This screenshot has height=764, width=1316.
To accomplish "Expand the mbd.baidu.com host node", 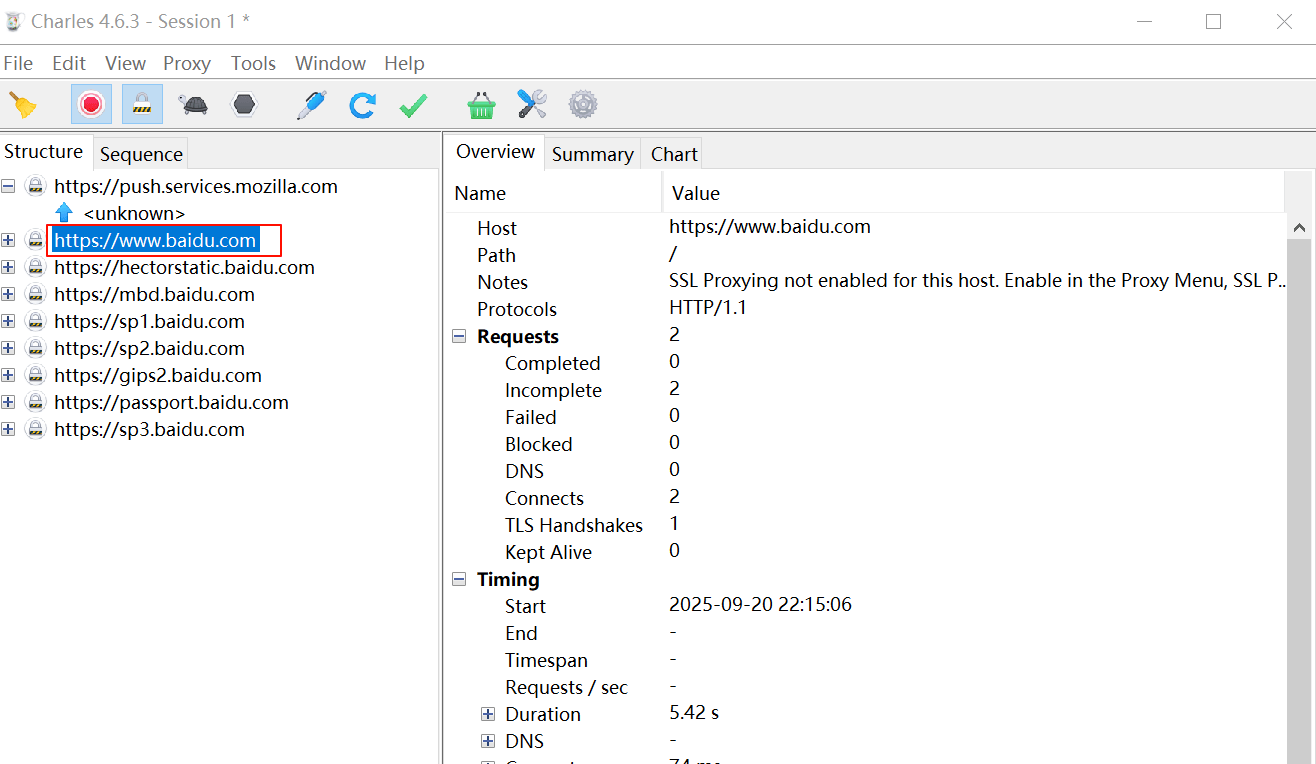I will tap(9, 294).
